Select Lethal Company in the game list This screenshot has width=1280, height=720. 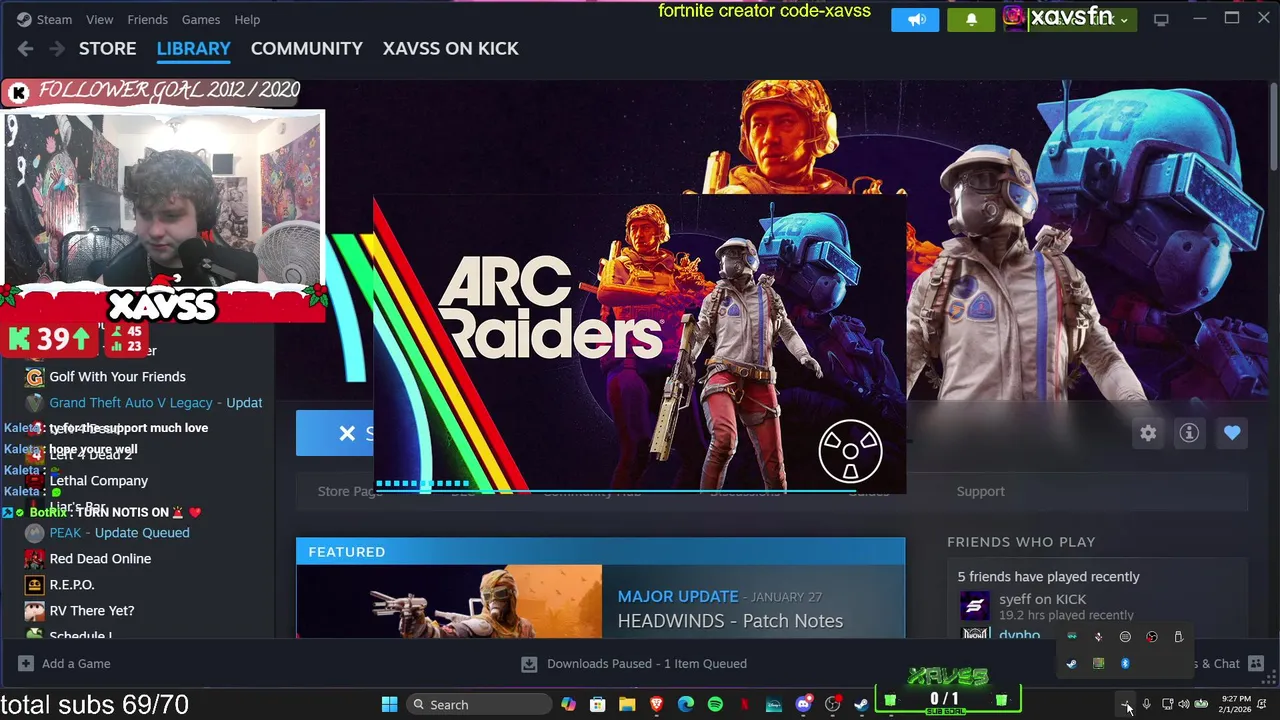[x=98, y=481]
